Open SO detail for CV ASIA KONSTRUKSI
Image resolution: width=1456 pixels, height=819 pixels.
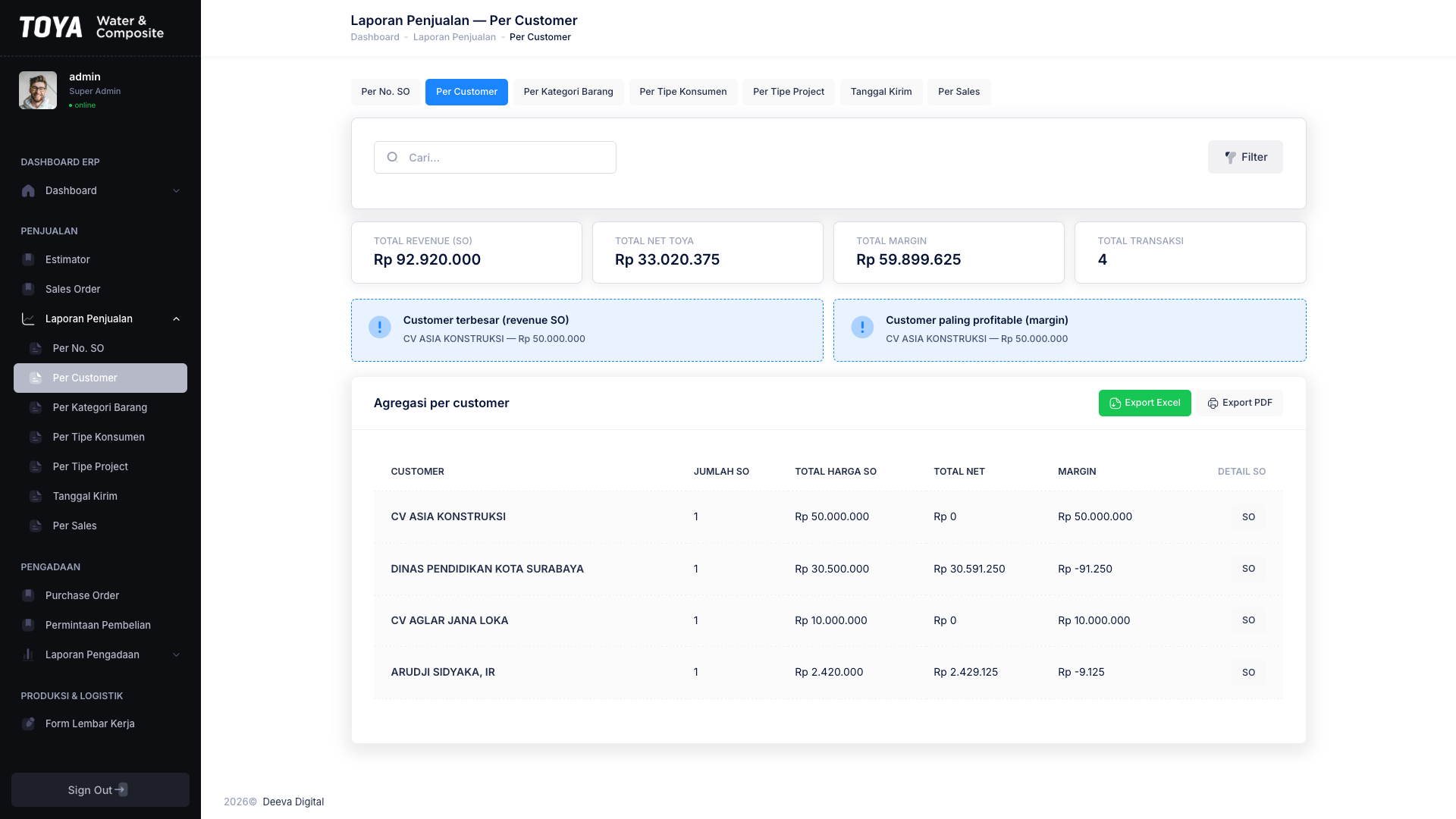click(x=1248, y=517)
